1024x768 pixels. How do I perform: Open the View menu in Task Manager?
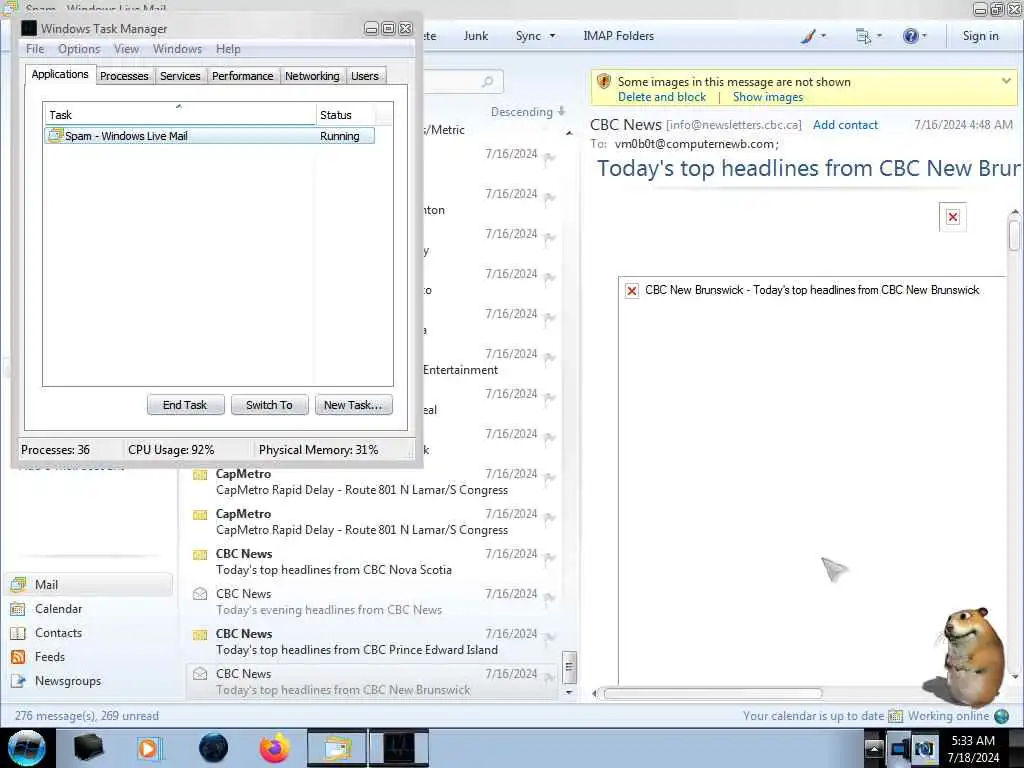(126, 49)
